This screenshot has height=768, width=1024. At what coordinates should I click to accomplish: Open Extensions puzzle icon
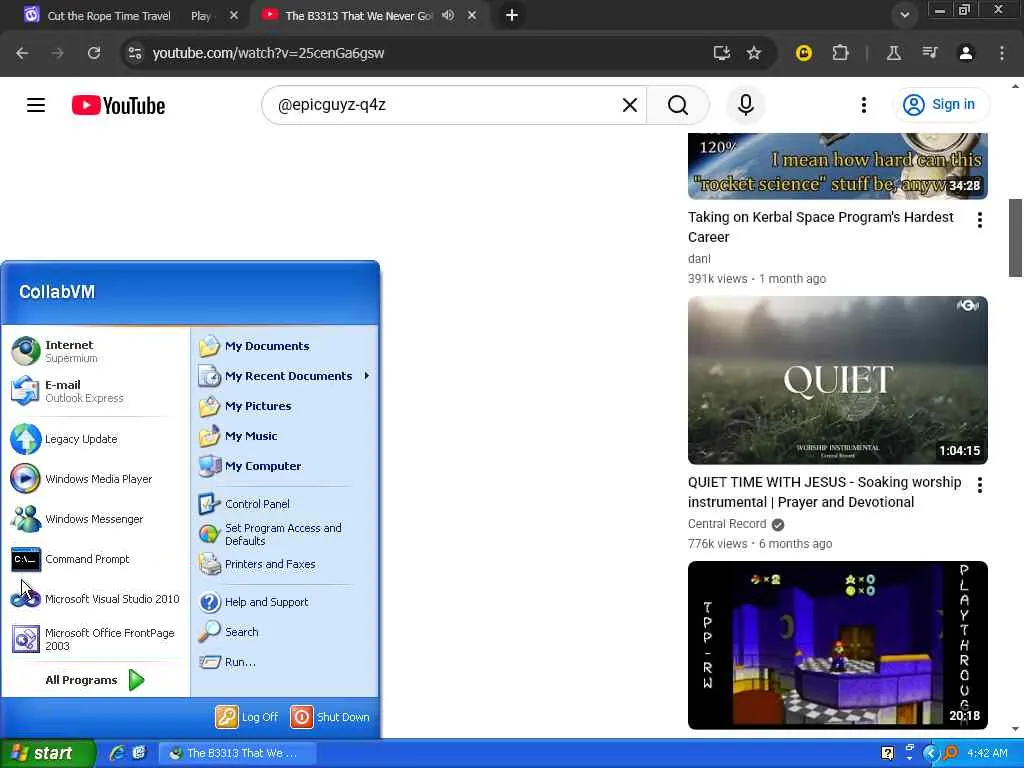tap(840, 53)
